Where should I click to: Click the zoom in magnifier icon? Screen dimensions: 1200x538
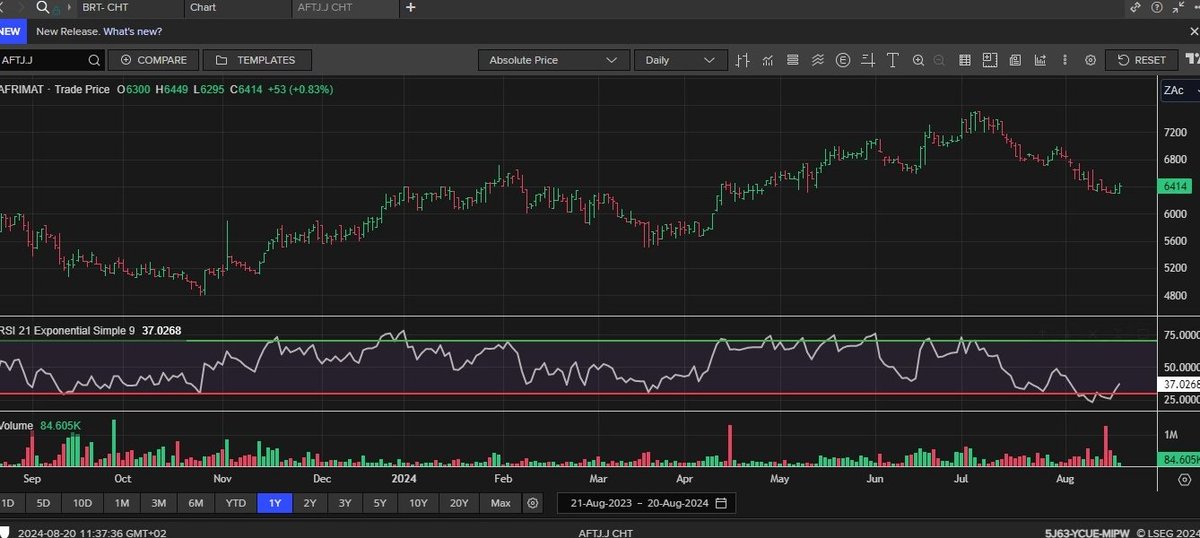[x=918, y=60]
